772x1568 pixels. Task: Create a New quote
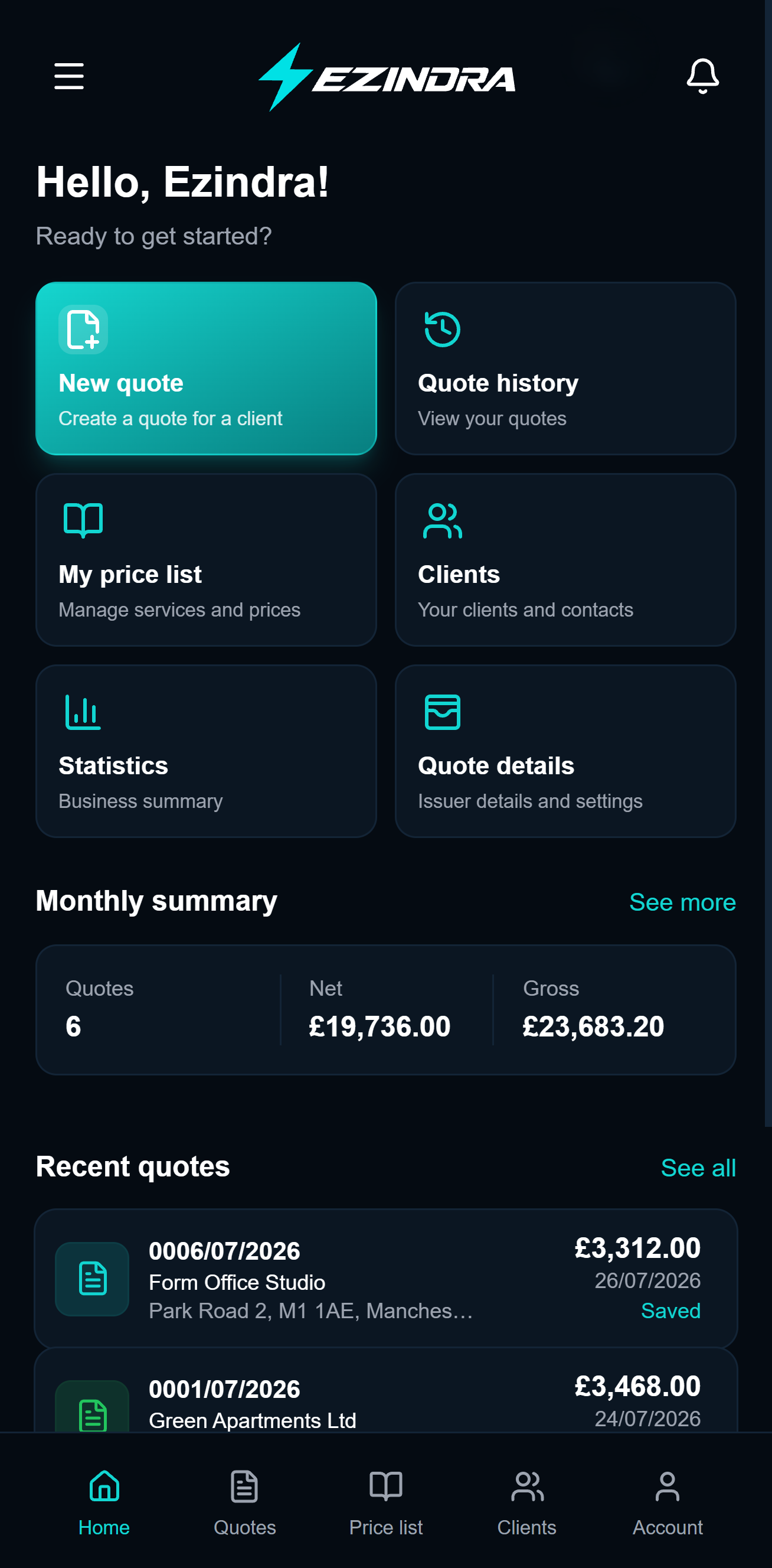point(206,369)
